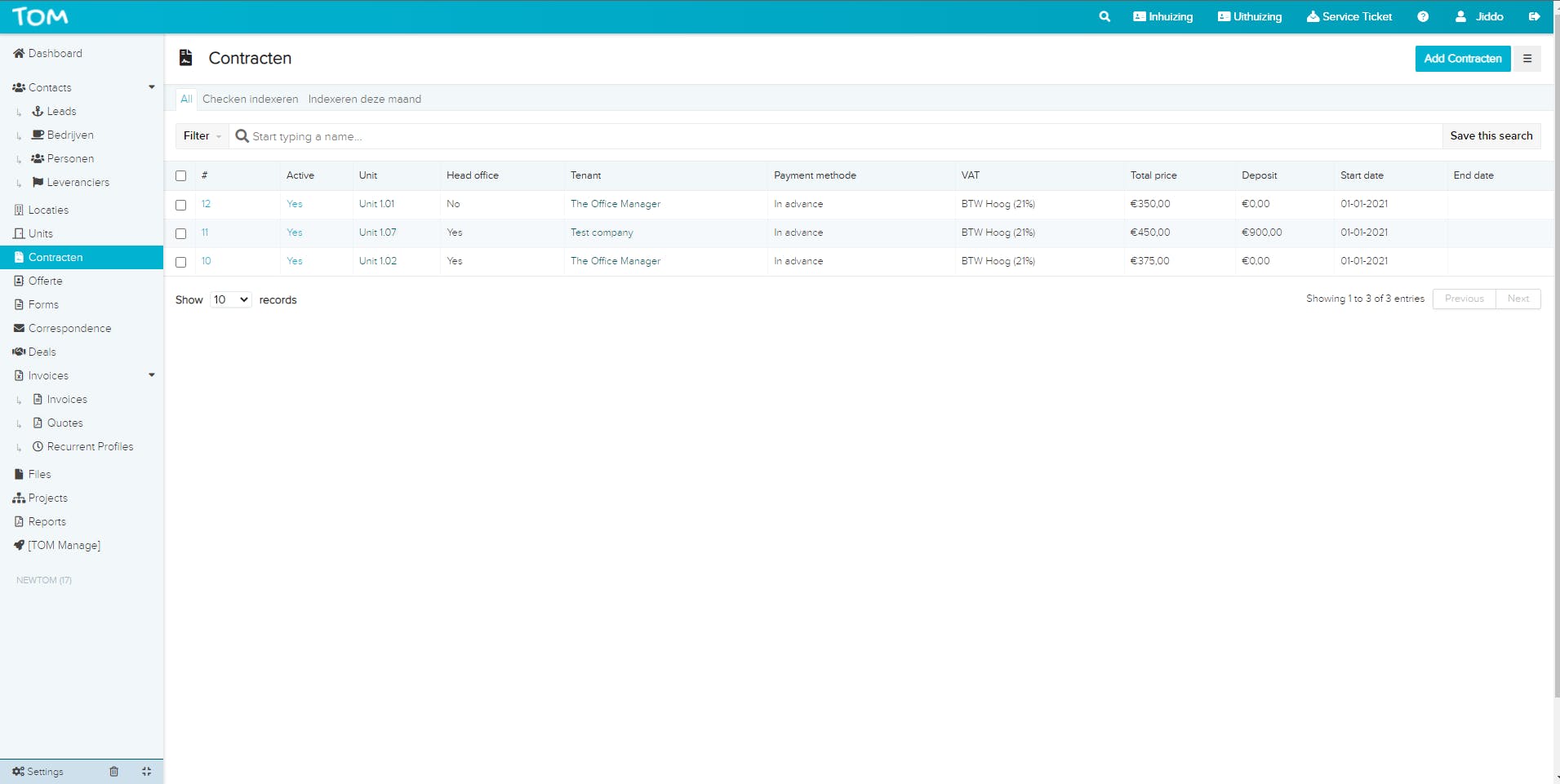Open contract number 12 link

[x=206, y=204]
